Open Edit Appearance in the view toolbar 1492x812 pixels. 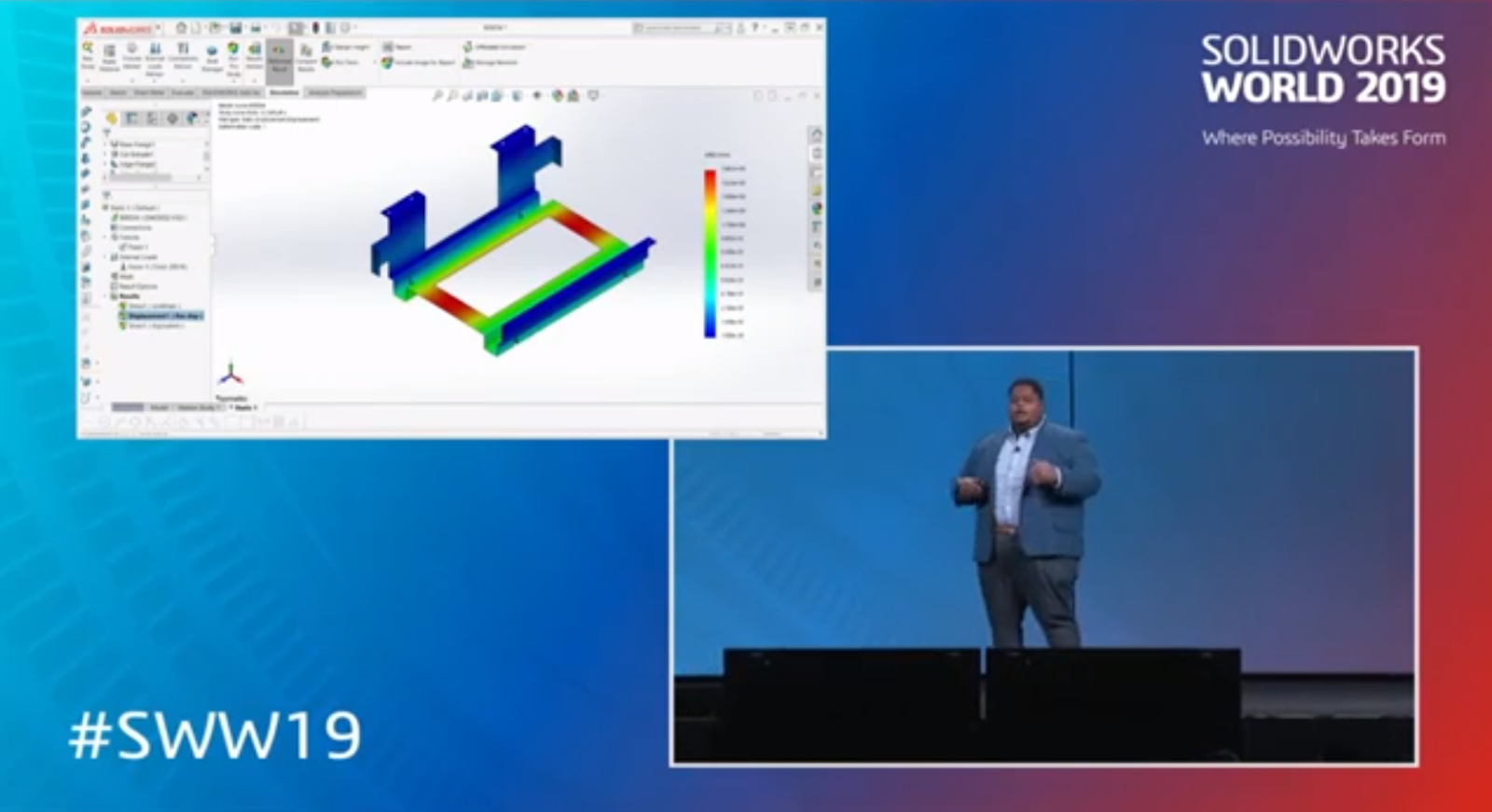(x=557, y=95)
